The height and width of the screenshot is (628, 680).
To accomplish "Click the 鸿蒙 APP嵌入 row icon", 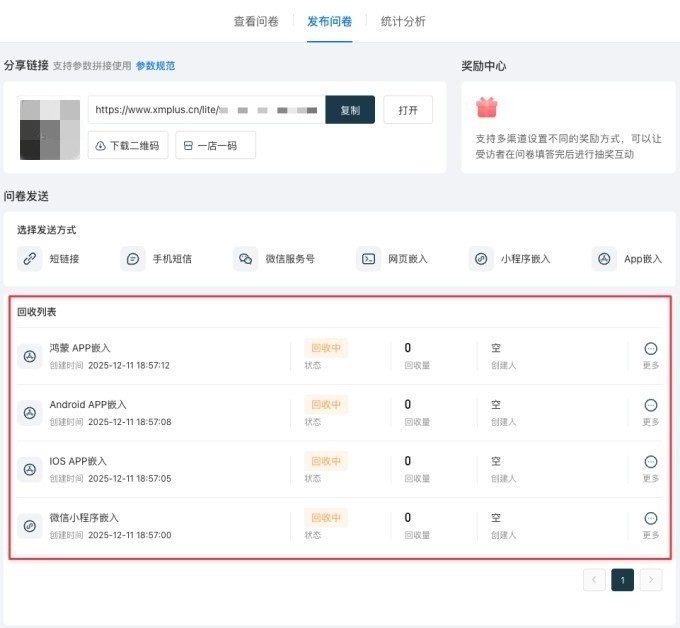I will [29, 357].
